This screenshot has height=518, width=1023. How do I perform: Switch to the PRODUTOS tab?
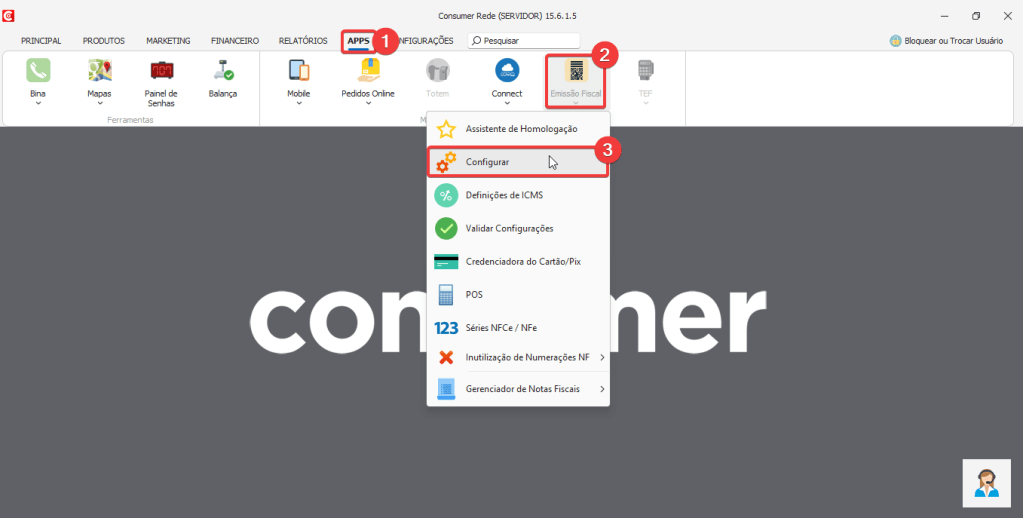pyautogui.click(x=103, y=41)
